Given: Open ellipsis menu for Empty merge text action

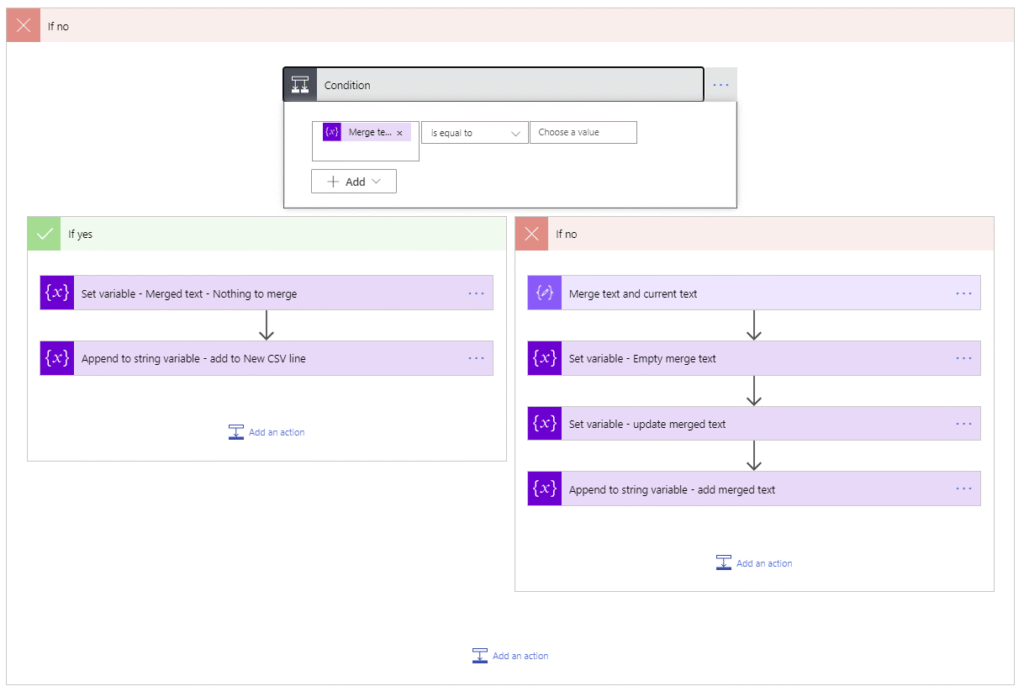Looking at the screenshot, I should (964, 358).
